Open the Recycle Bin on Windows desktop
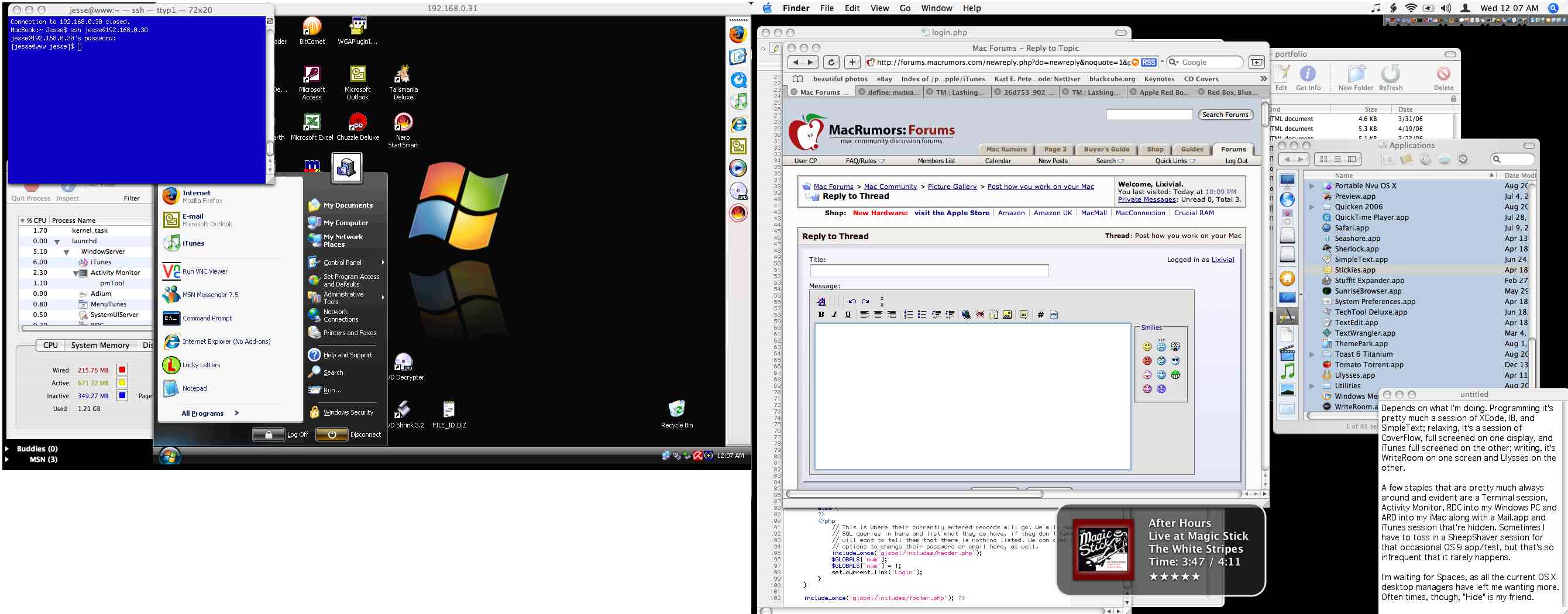 point(677,414)
